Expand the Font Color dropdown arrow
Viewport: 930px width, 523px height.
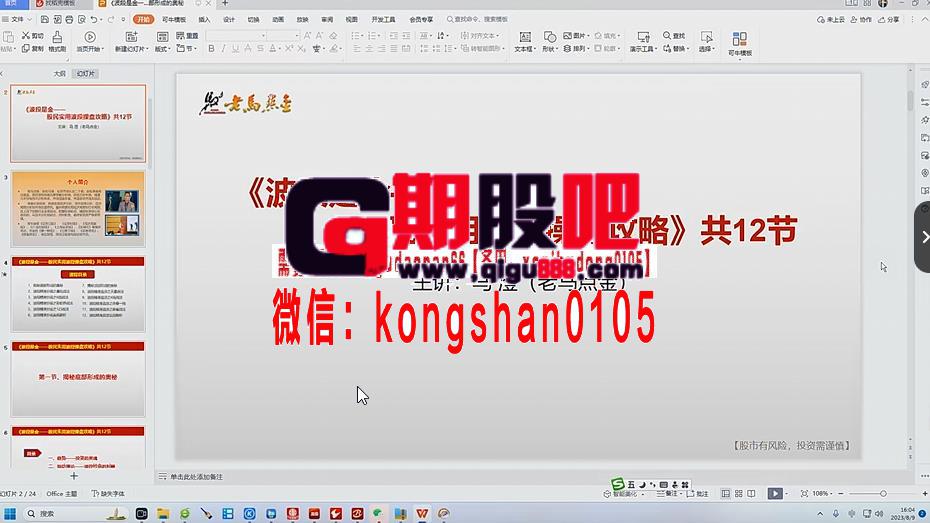point(279,49)
